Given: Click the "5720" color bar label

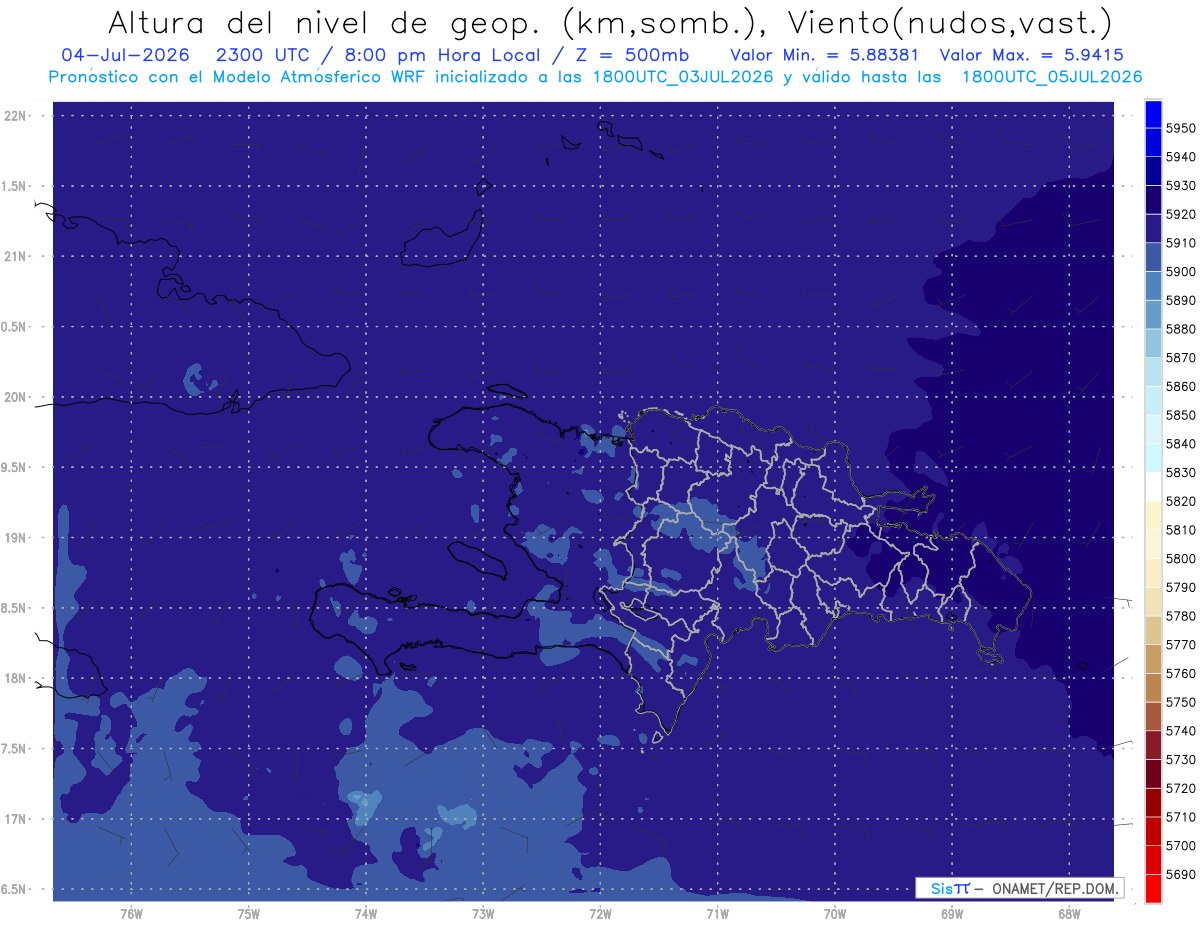Looking at the screenshot, I should point(1180,789).
